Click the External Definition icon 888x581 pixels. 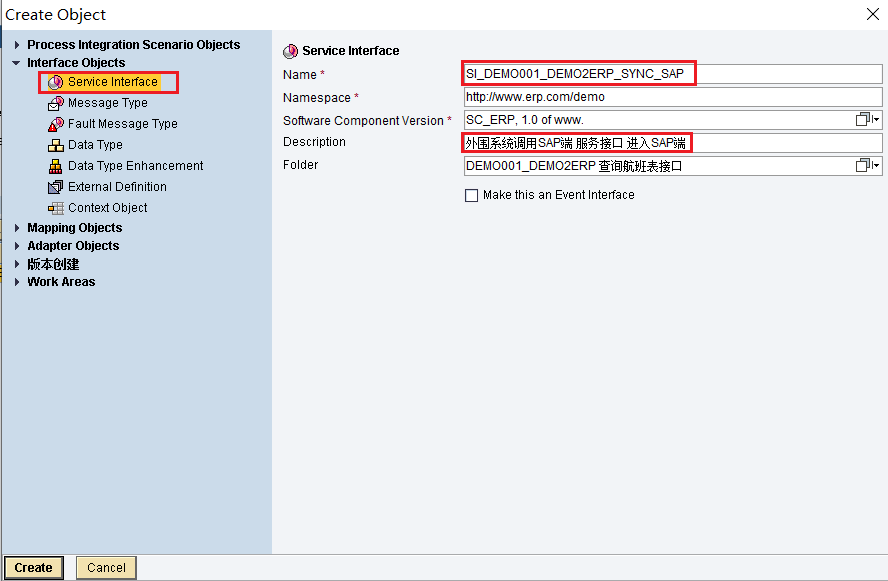pos(56,187)
